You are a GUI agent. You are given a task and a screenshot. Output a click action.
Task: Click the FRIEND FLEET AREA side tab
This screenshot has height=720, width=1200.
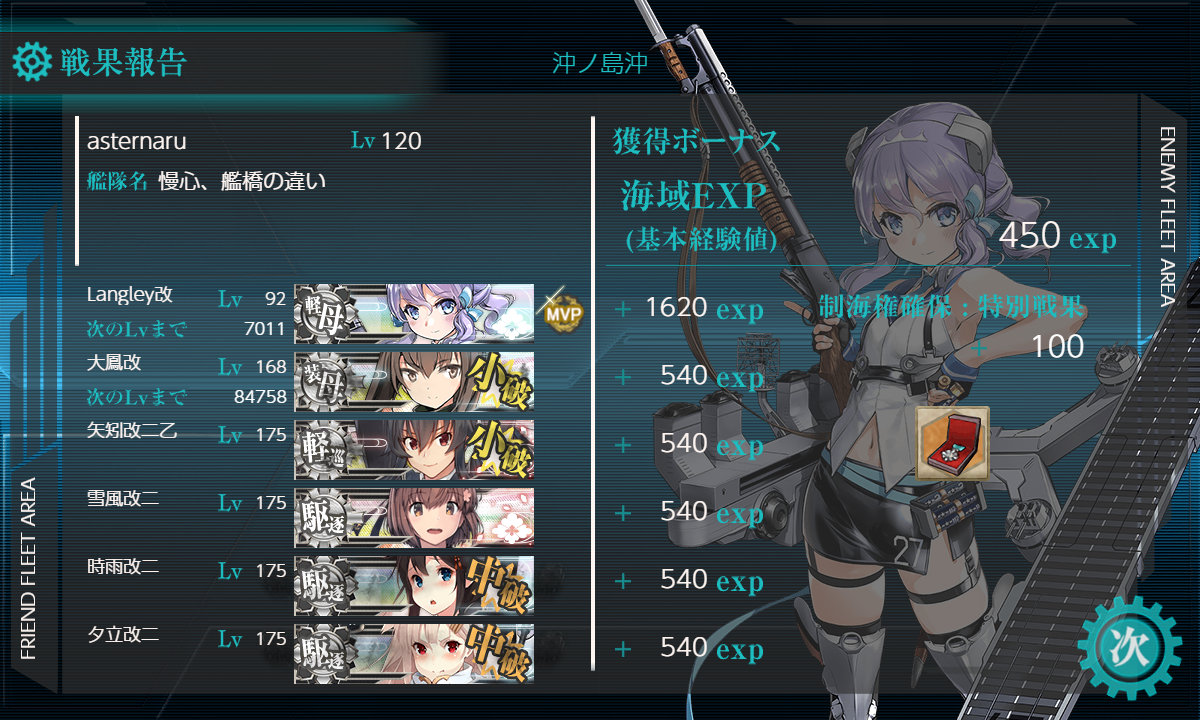click(28, 569)
